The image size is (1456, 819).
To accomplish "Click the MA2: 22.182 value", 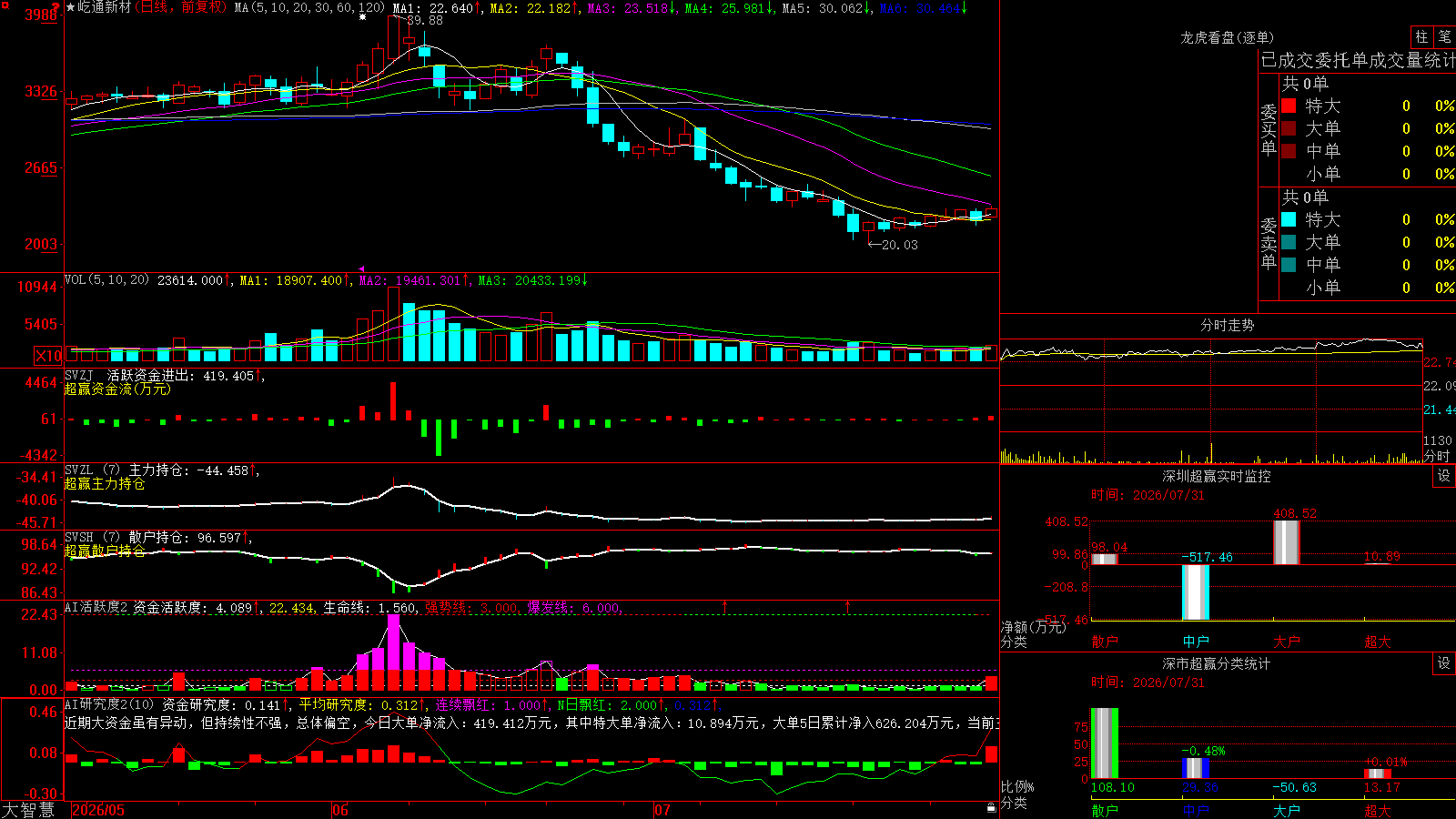I will pyautogui.click(x=534, y=8).
